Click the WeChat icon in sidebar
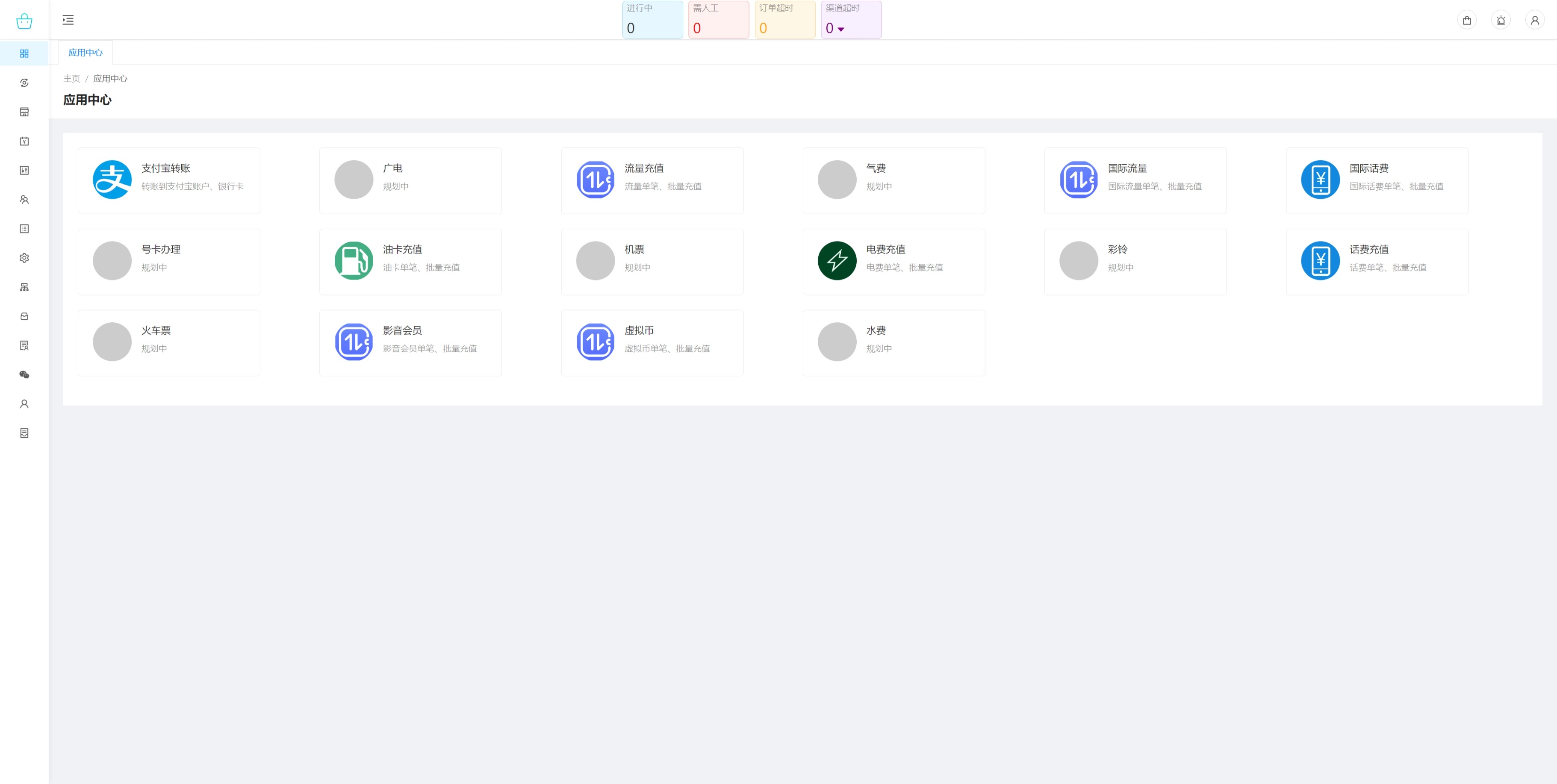 (24, 375)
